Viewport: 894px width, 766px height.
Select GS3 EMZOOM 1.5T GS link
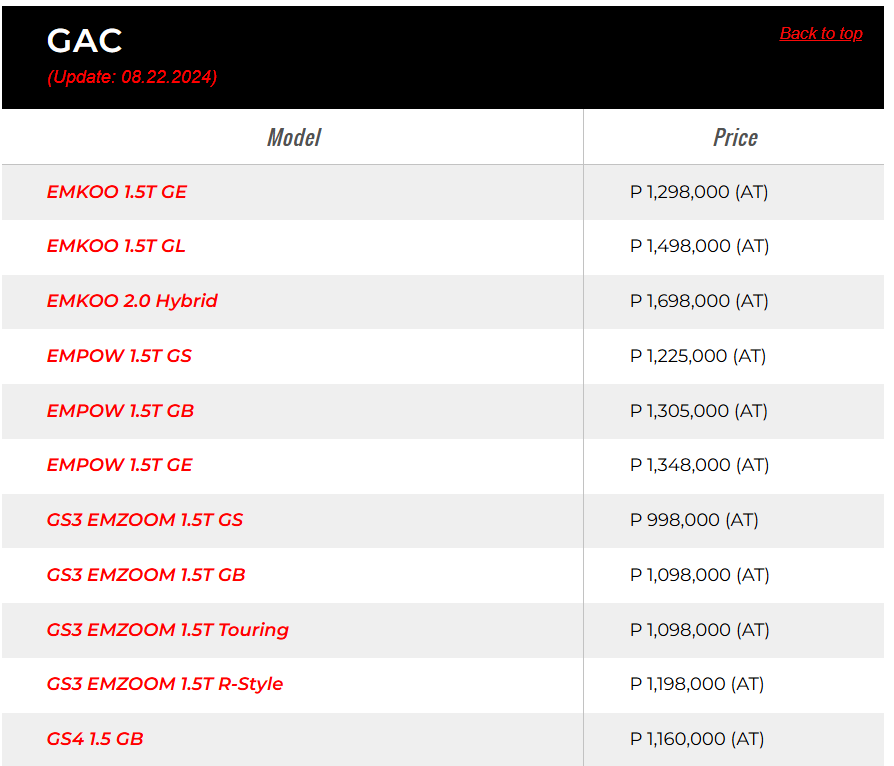click(145, 520)
